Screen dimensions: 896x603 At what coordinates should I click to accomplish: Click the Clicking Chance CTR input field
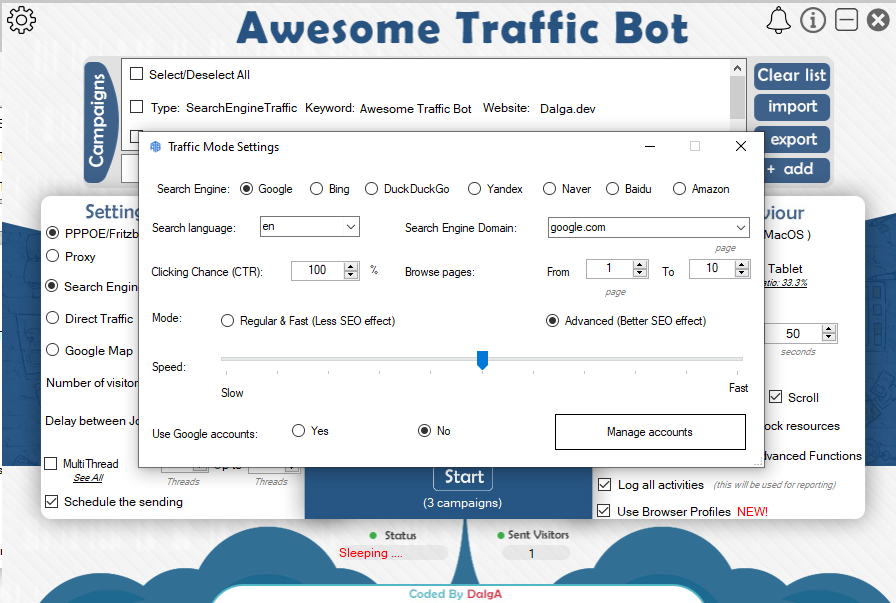coord(318,270)
